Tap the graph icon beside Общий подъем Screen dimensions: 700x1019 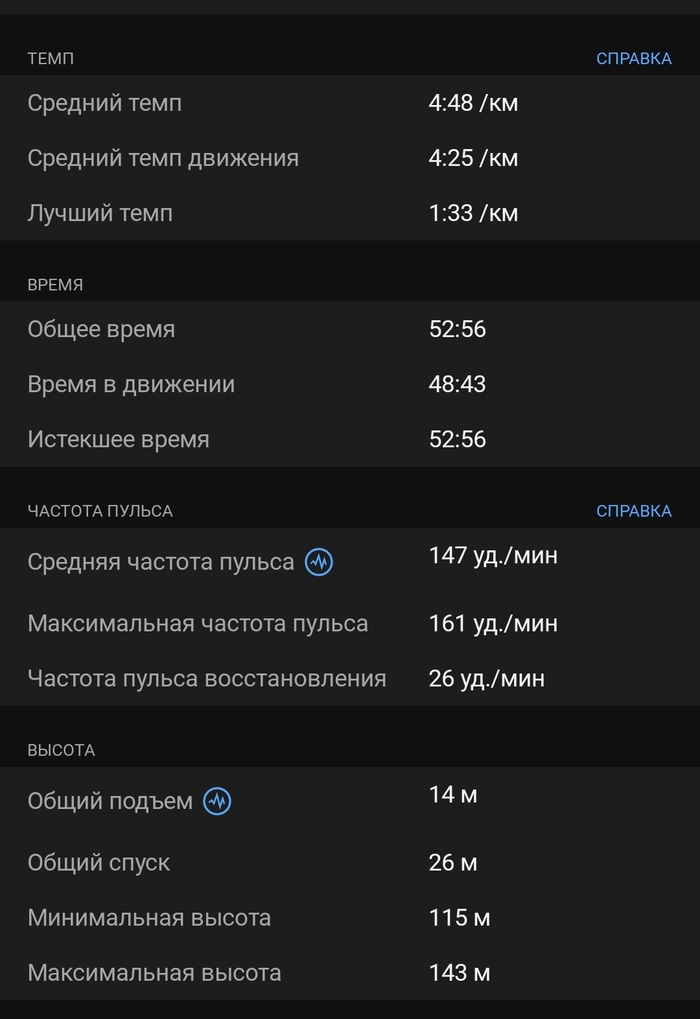point(217,801)
